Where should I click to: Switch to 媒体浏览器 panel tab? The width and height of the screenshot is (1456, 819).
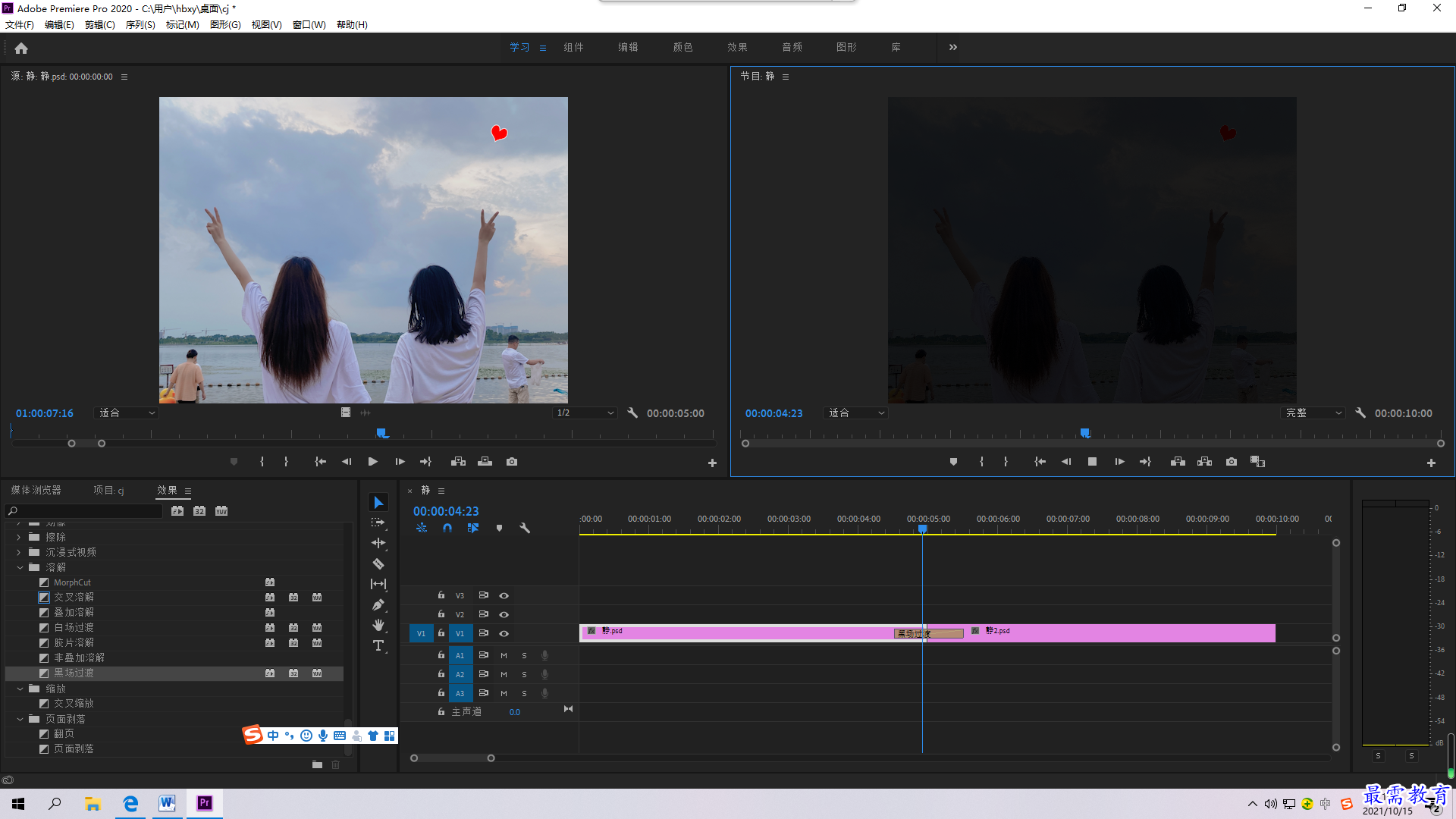click(36, 491)
